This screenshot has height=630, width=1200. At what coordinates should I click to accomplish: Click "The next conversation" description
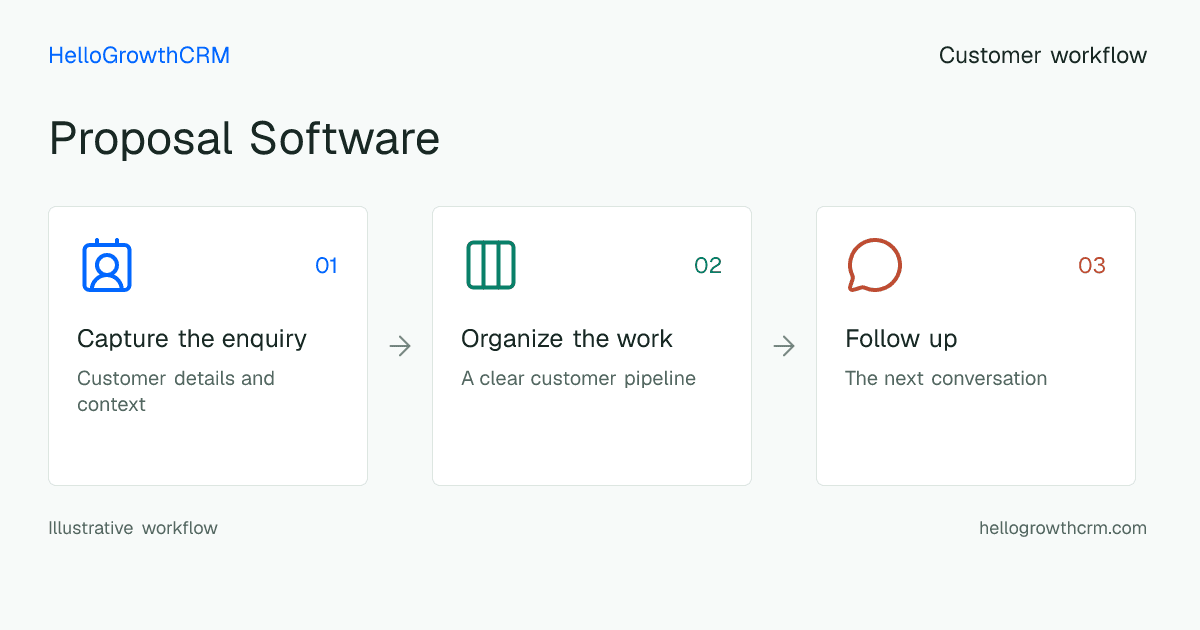tap(946, 379)
